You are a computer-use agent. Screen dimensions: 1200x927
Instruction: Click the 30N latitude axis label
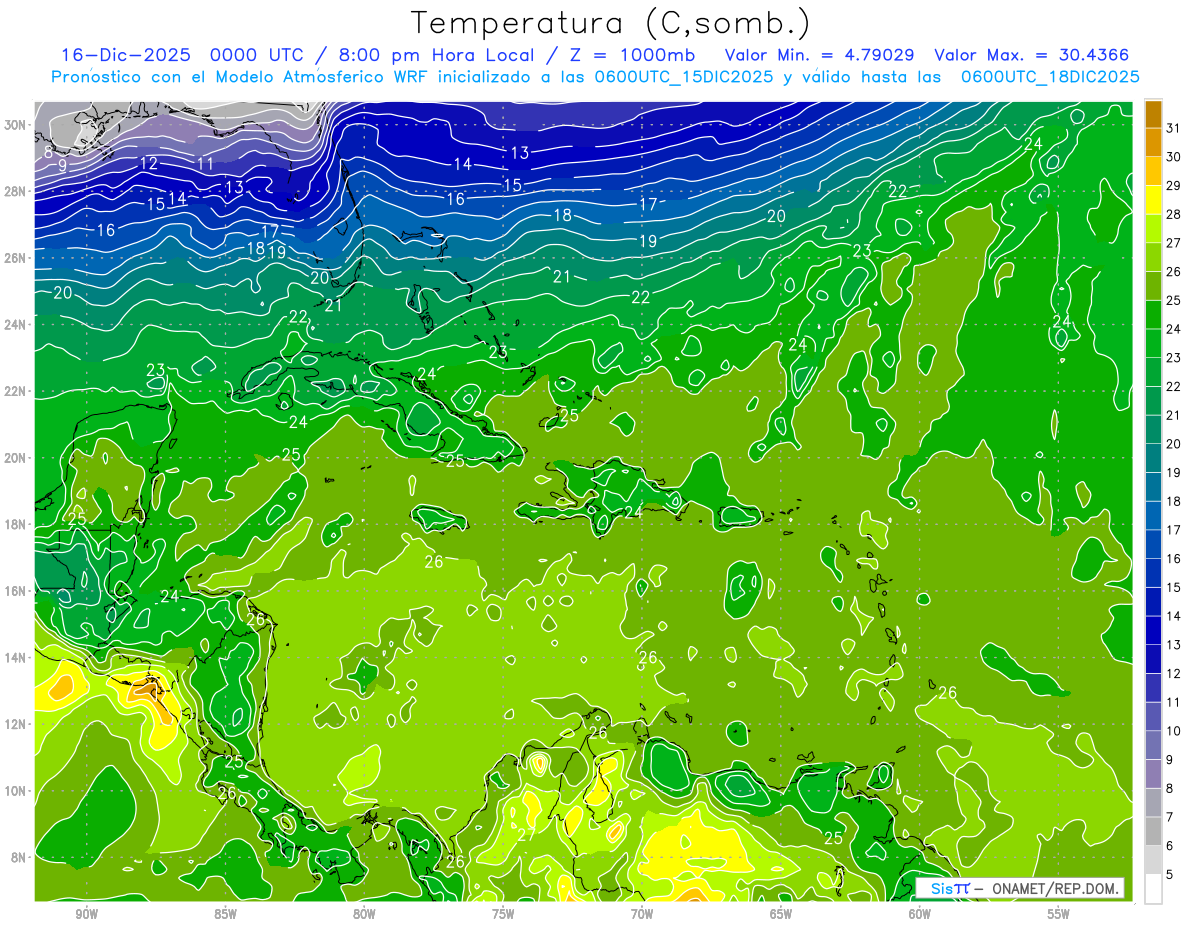tap(16, 125)
